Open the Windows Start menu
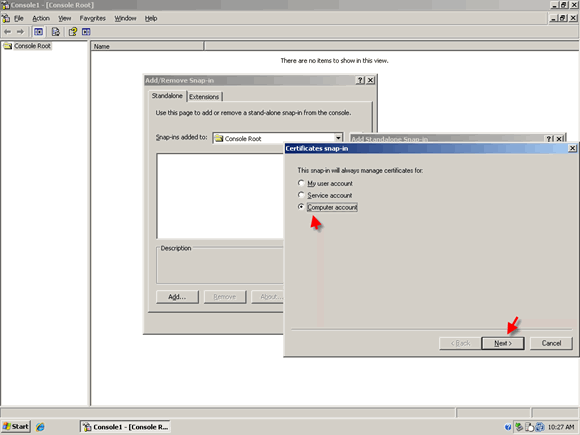 click(16, 426)
